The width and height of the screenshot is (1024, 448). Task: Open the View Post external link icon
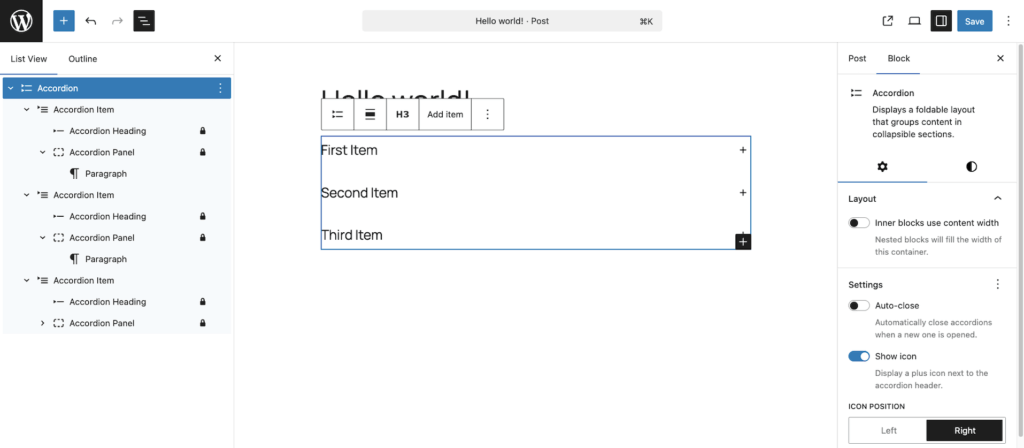coord(888,20)
